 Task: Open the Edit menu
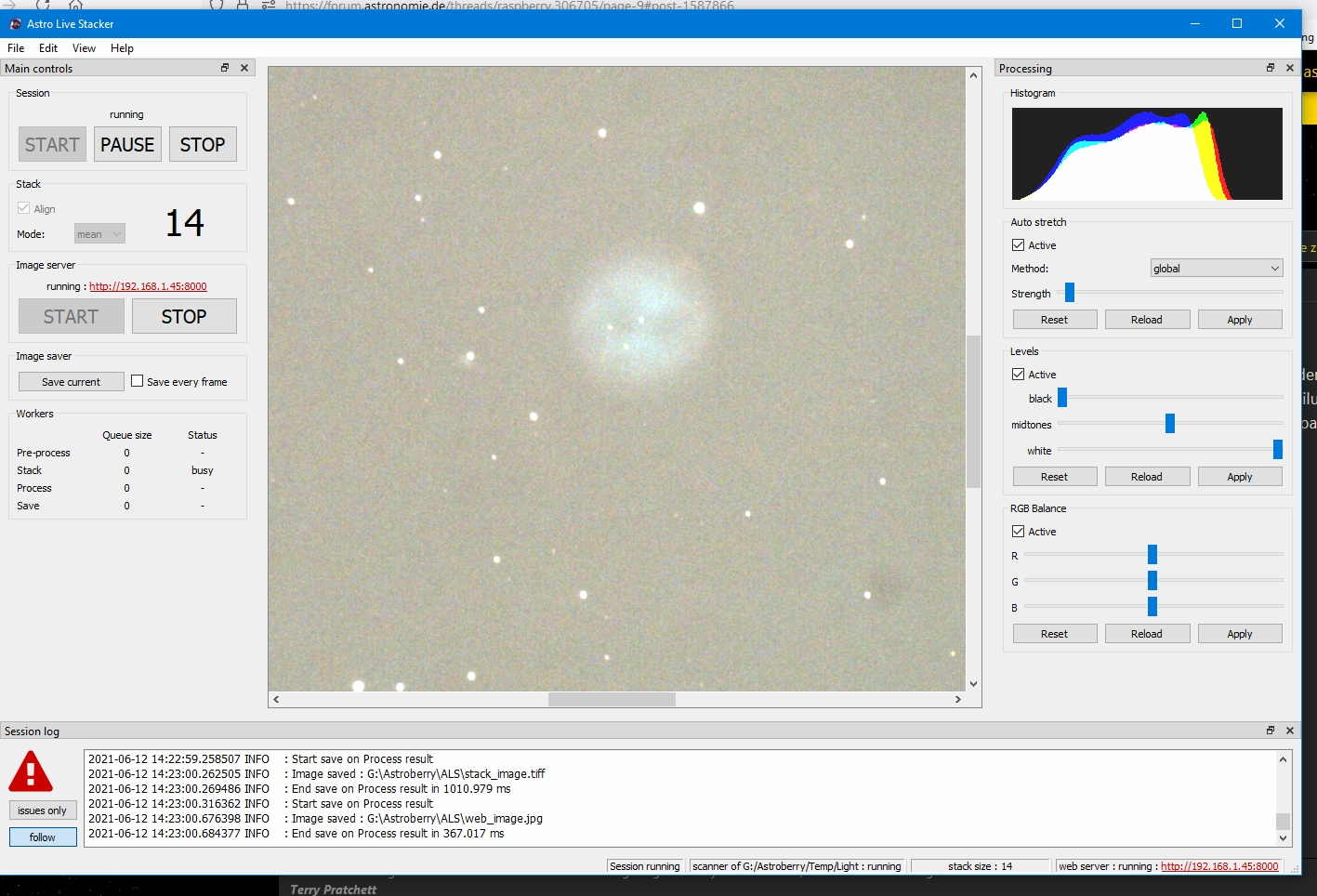[x=48, y=48]
